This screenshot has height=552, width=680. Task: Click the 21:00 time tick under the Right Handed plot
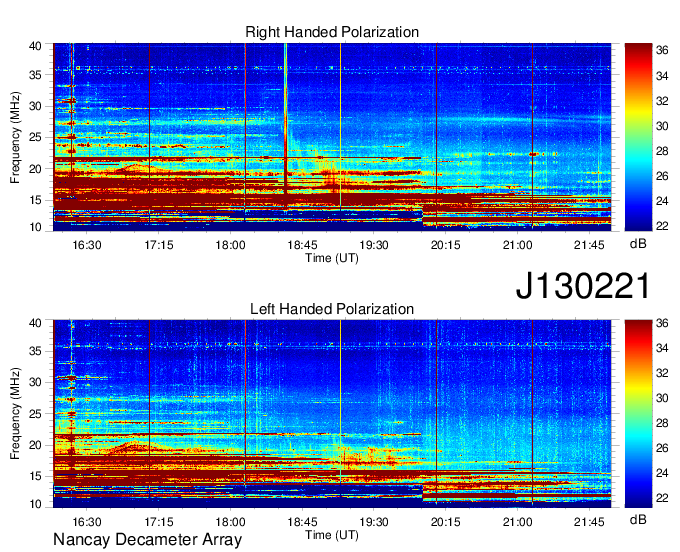click(x=517, y=245)
